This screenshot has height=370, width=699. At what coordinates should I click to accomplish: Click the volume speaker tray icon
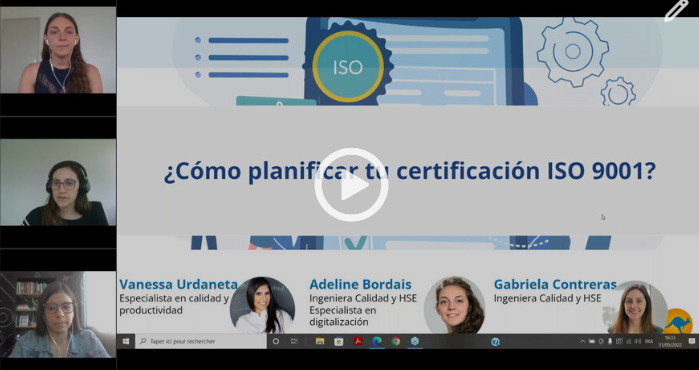pyautogui.click(x=638, y=341)
